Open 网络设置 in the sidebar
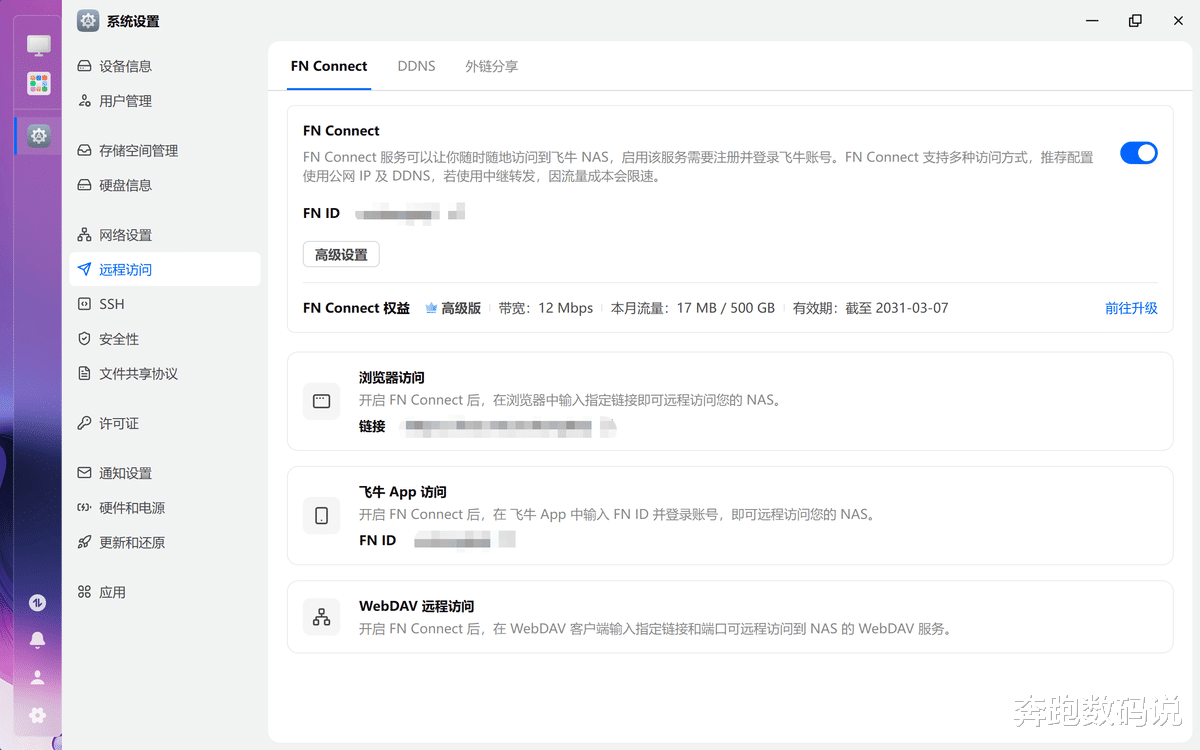The height and width of the screenshot is (750, 1200). (x=165, y=235)
